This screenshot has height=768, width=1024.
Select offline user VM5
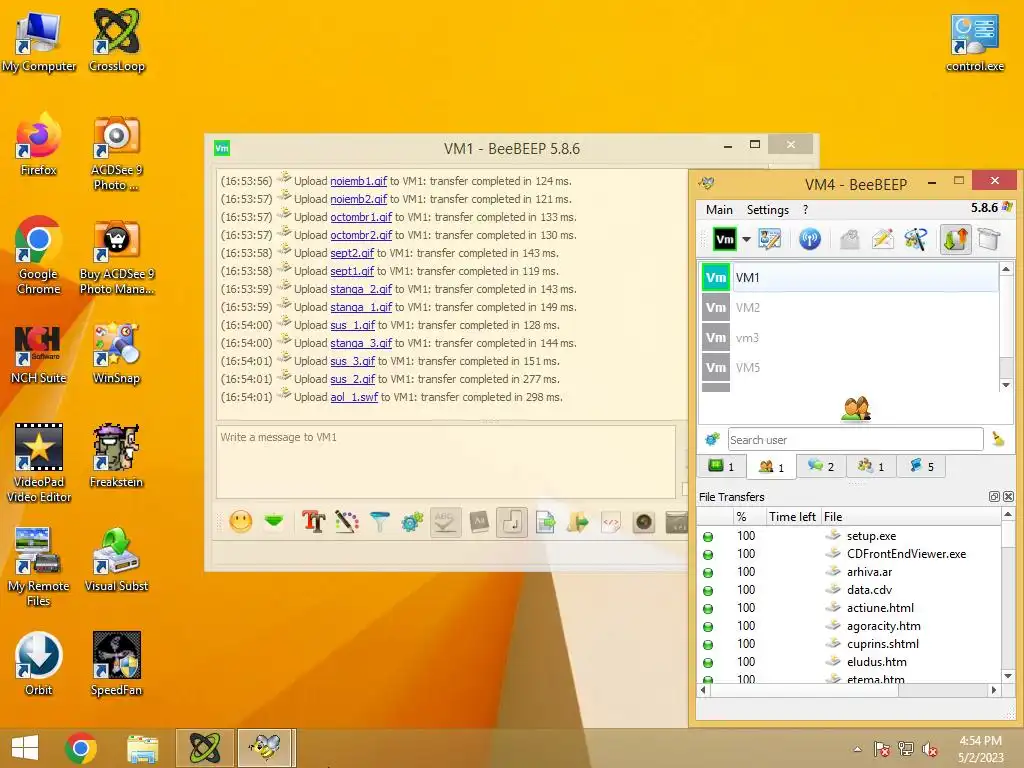[x=850, y=368]
